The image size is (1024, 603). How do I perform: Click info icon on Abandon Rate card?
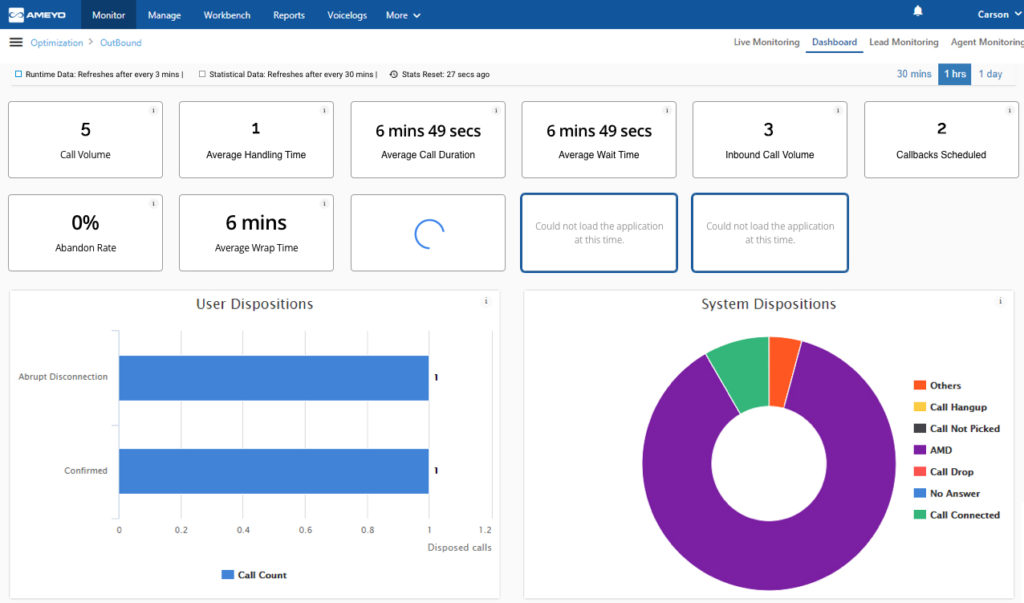[153, 204]
